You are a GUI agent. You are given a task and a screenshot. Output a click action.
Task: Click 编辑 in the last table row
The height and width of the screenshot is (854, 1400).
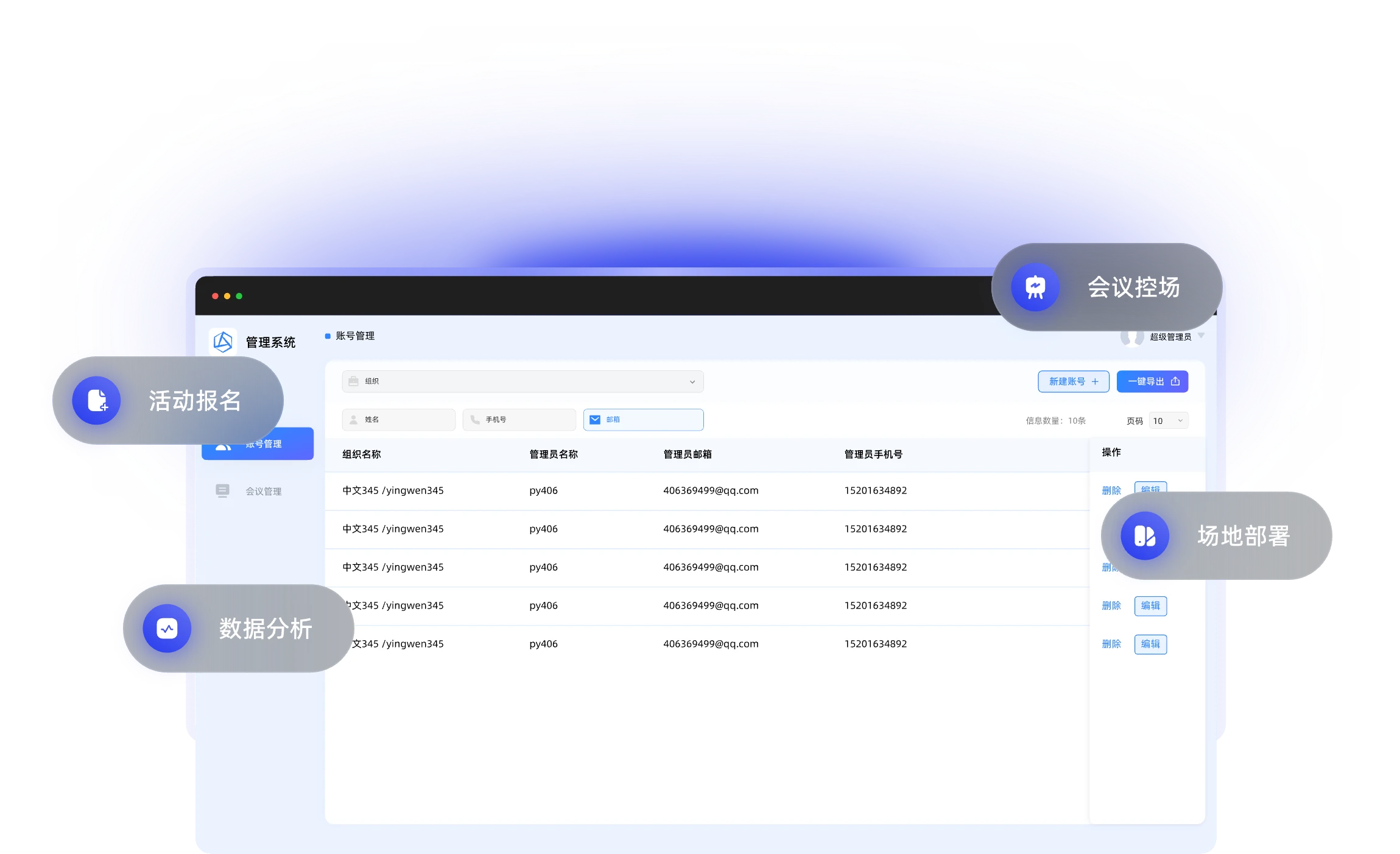(x=1150, y=644)
